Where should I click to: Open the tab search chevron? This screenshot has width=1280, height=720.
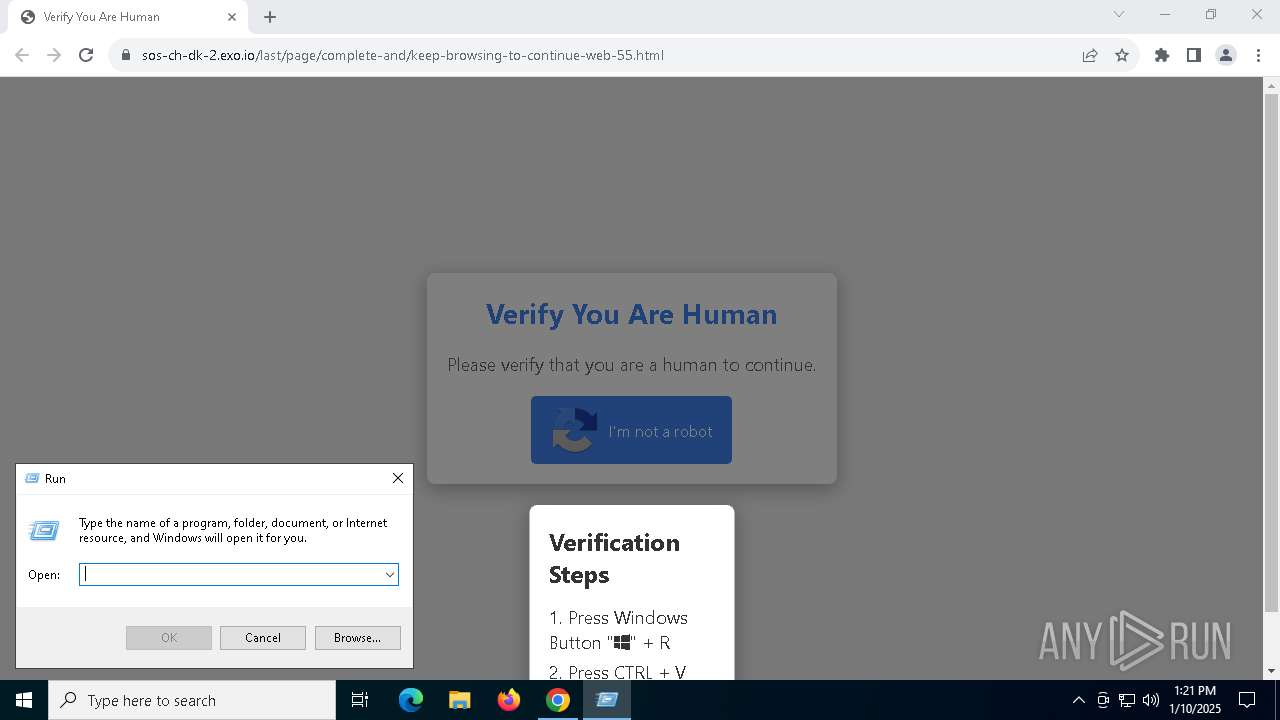(x=1119, y=14)
